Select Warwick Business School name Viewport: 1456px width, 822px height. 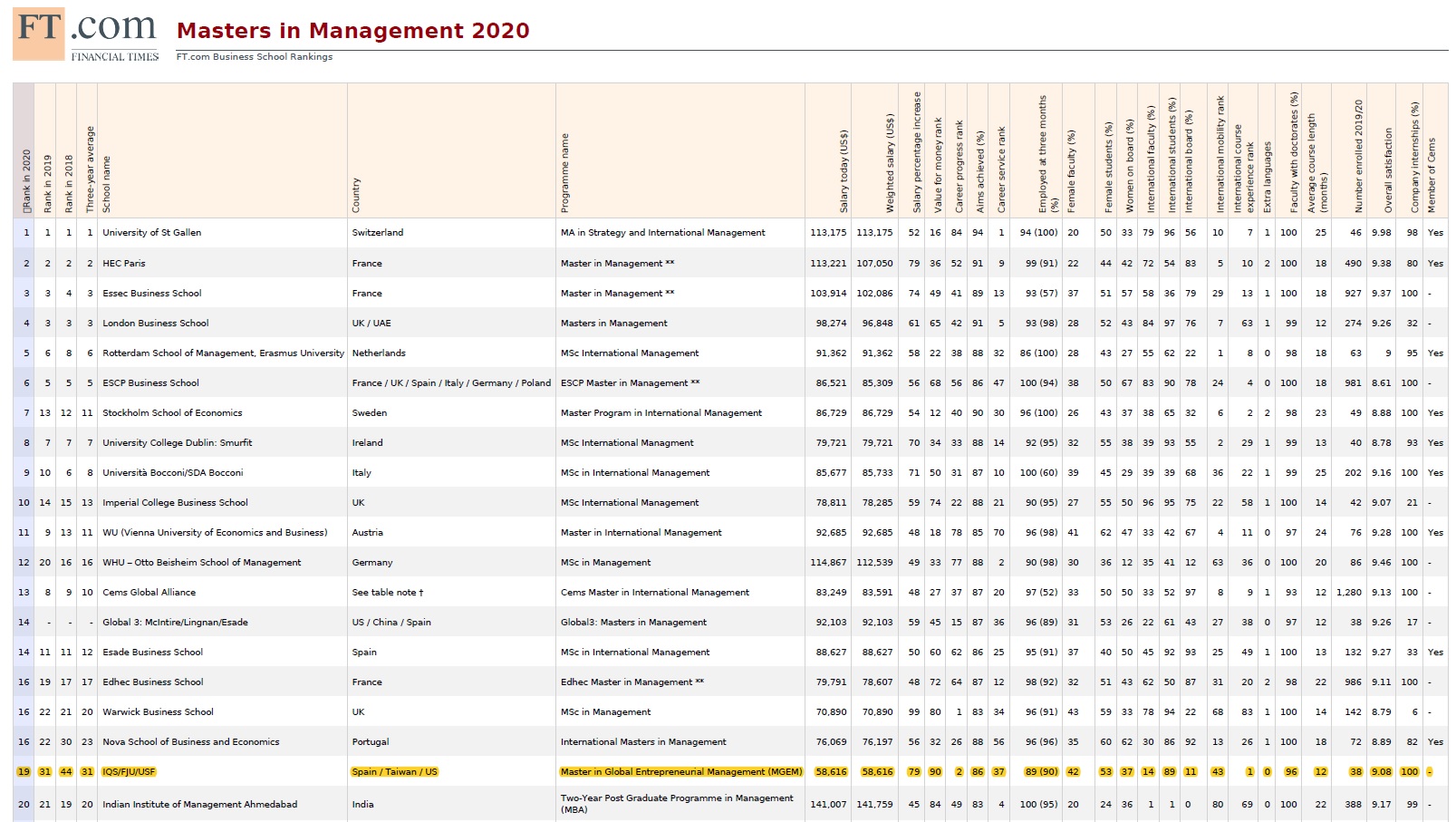coord(158,712)
